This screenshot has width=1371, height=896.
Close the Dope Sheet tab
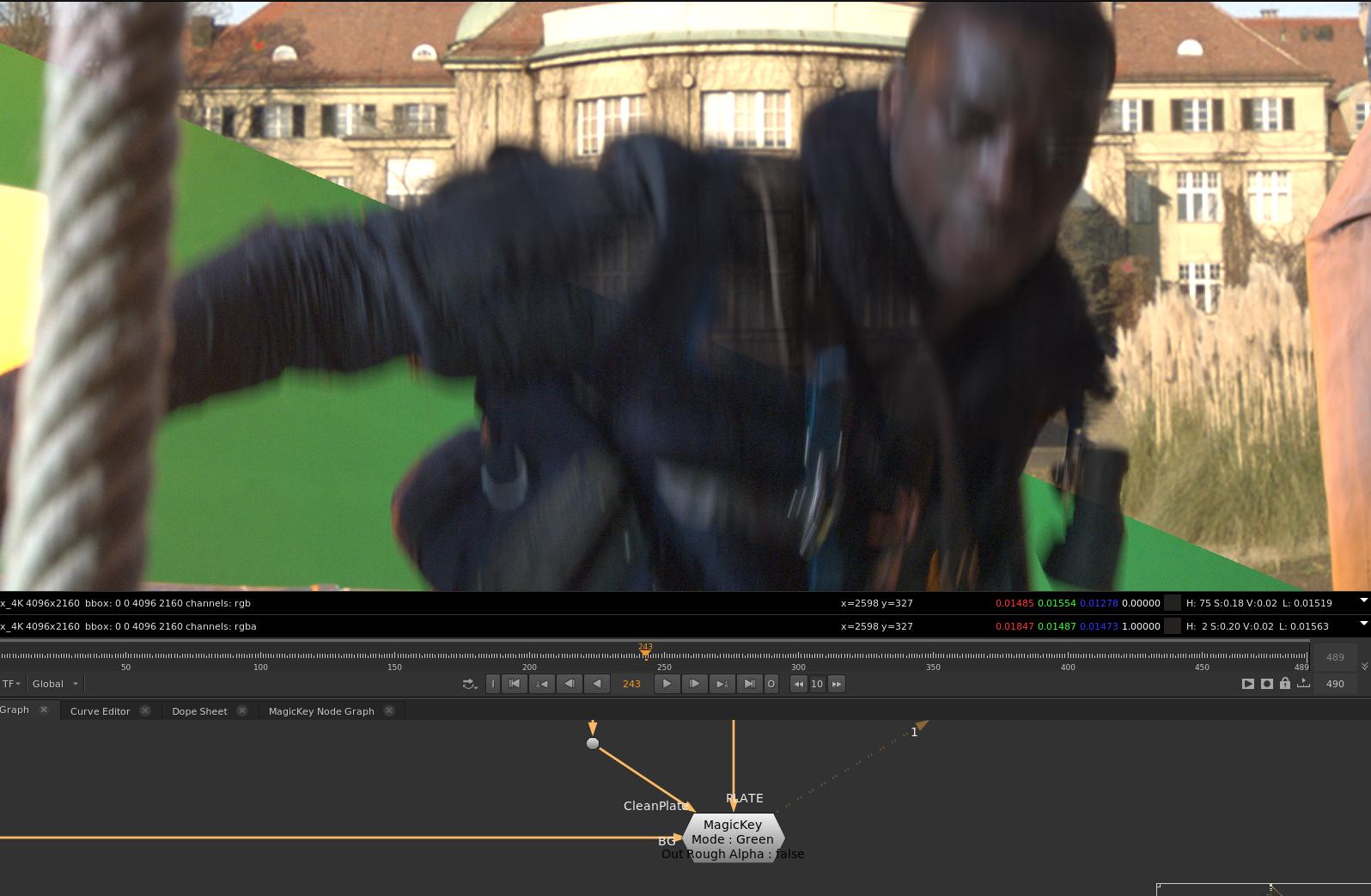[x=242, y=710]
